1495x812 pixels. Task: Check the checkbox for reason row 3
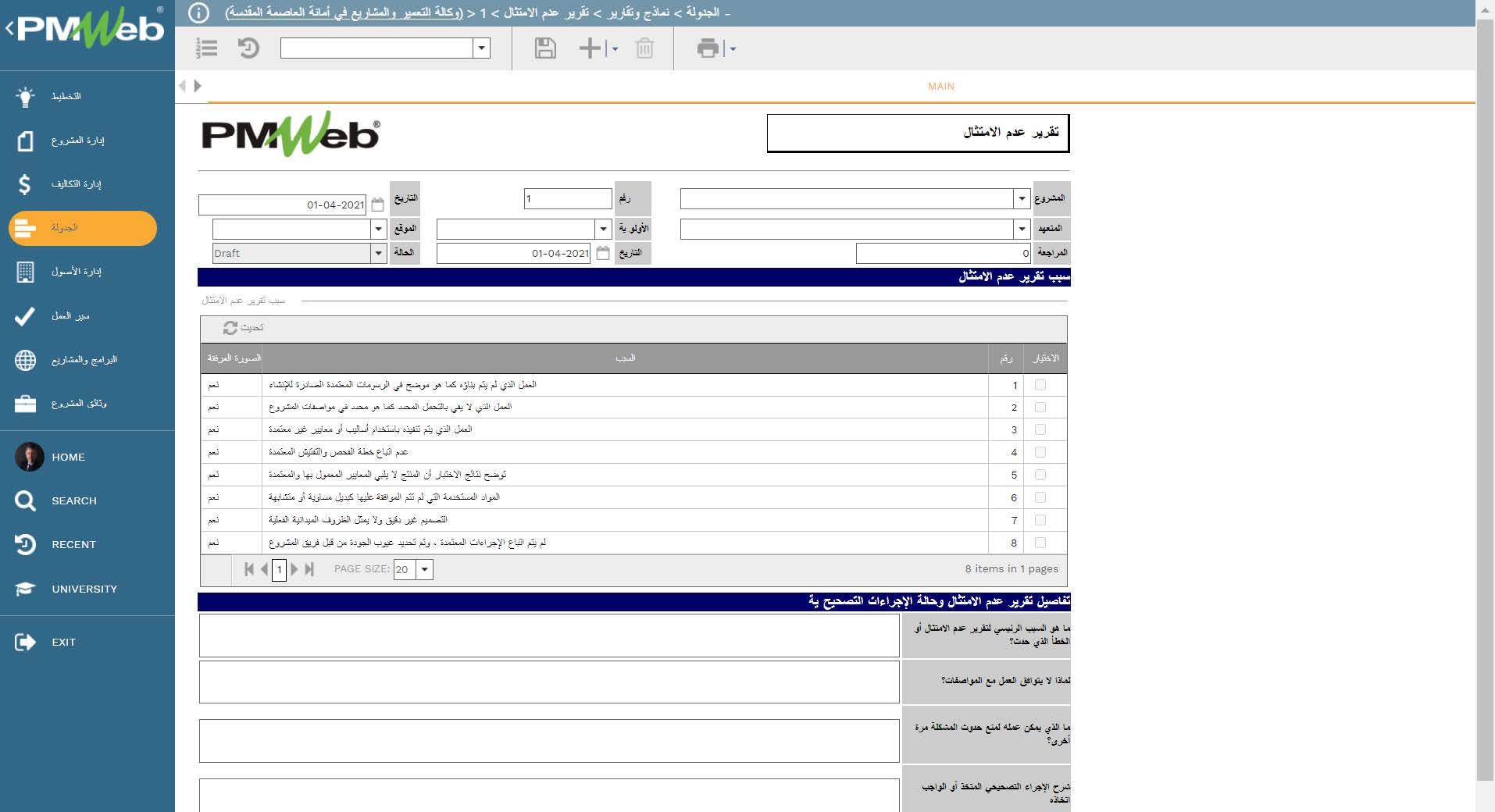tap(1040, 429)
